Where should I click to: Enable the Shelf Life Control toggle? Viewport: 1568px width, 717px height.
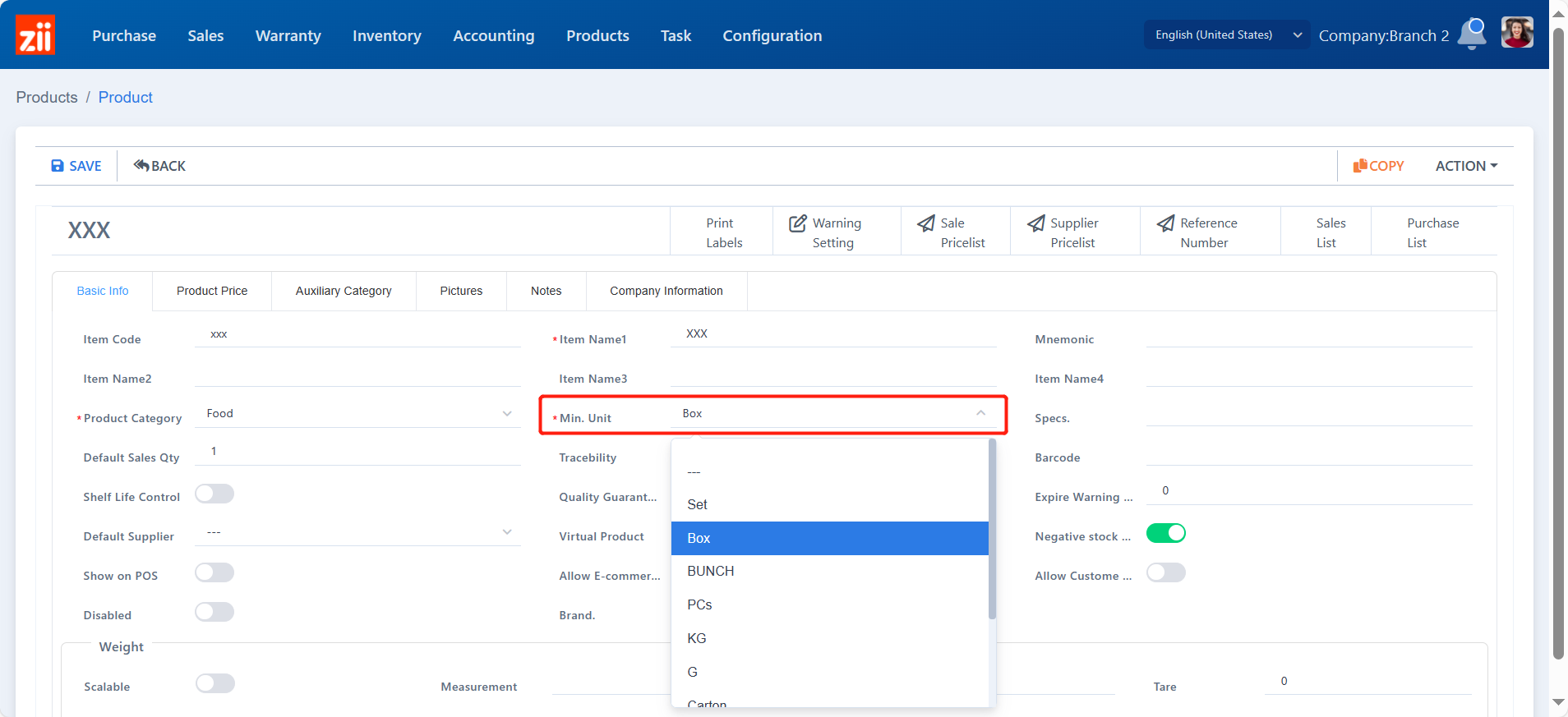coord(214,494)
